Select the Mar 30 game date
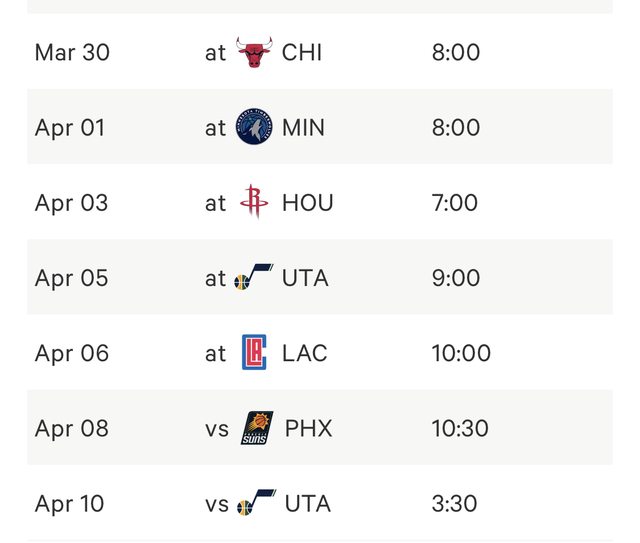Image resolution: width=640 pixels, height=543 pixels. point(72,53)
